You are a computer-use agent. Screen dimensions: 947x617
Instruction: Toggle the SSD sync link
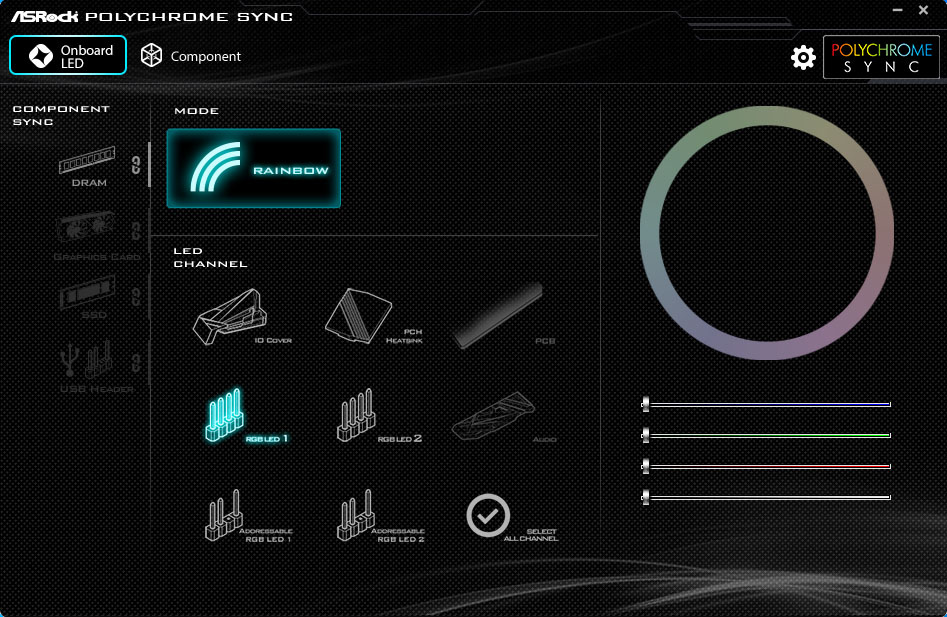136,296
